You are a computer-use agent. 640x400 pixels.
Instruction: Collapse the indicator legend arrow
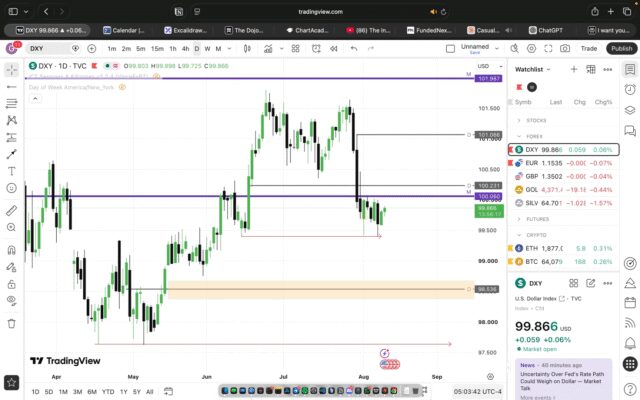point(35,99)
